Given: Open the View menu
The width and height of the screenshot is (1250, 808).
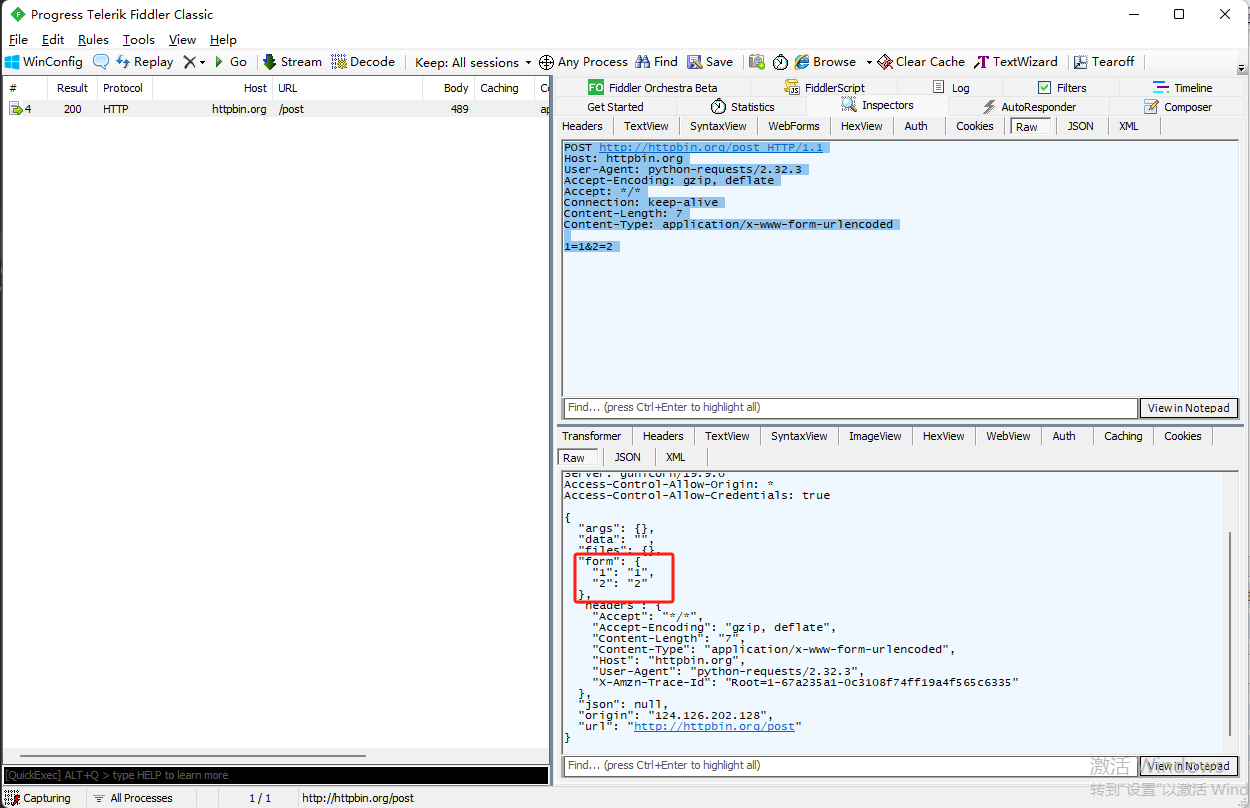Looking at the screenshot, I should [182, 40].
